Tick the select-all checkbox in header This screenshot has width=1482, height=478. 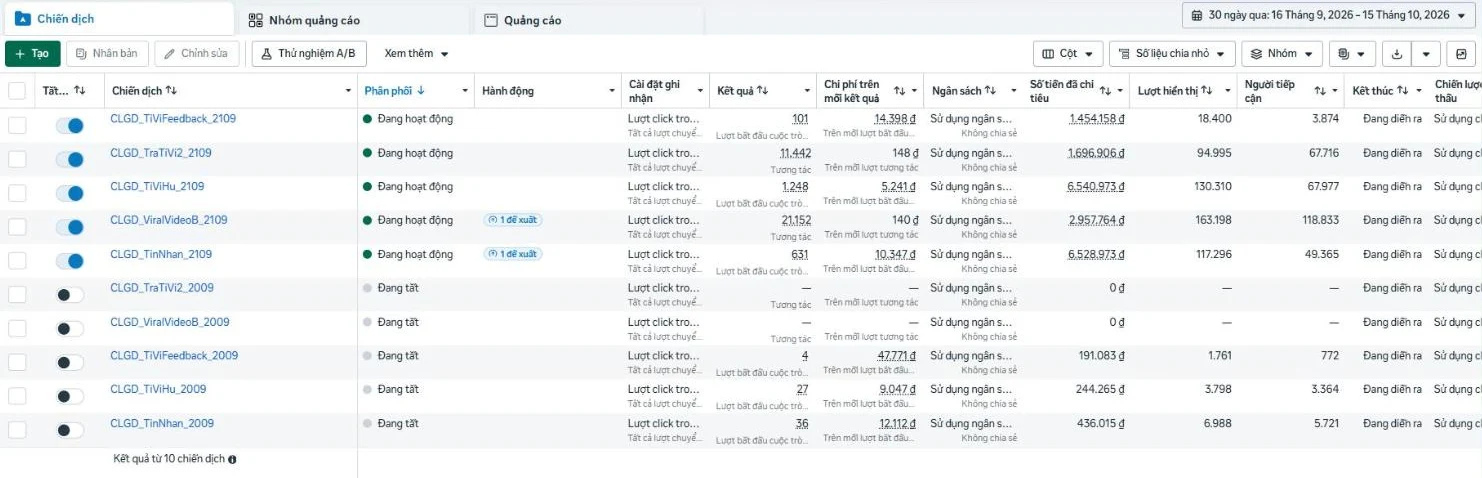coord(17,91)
